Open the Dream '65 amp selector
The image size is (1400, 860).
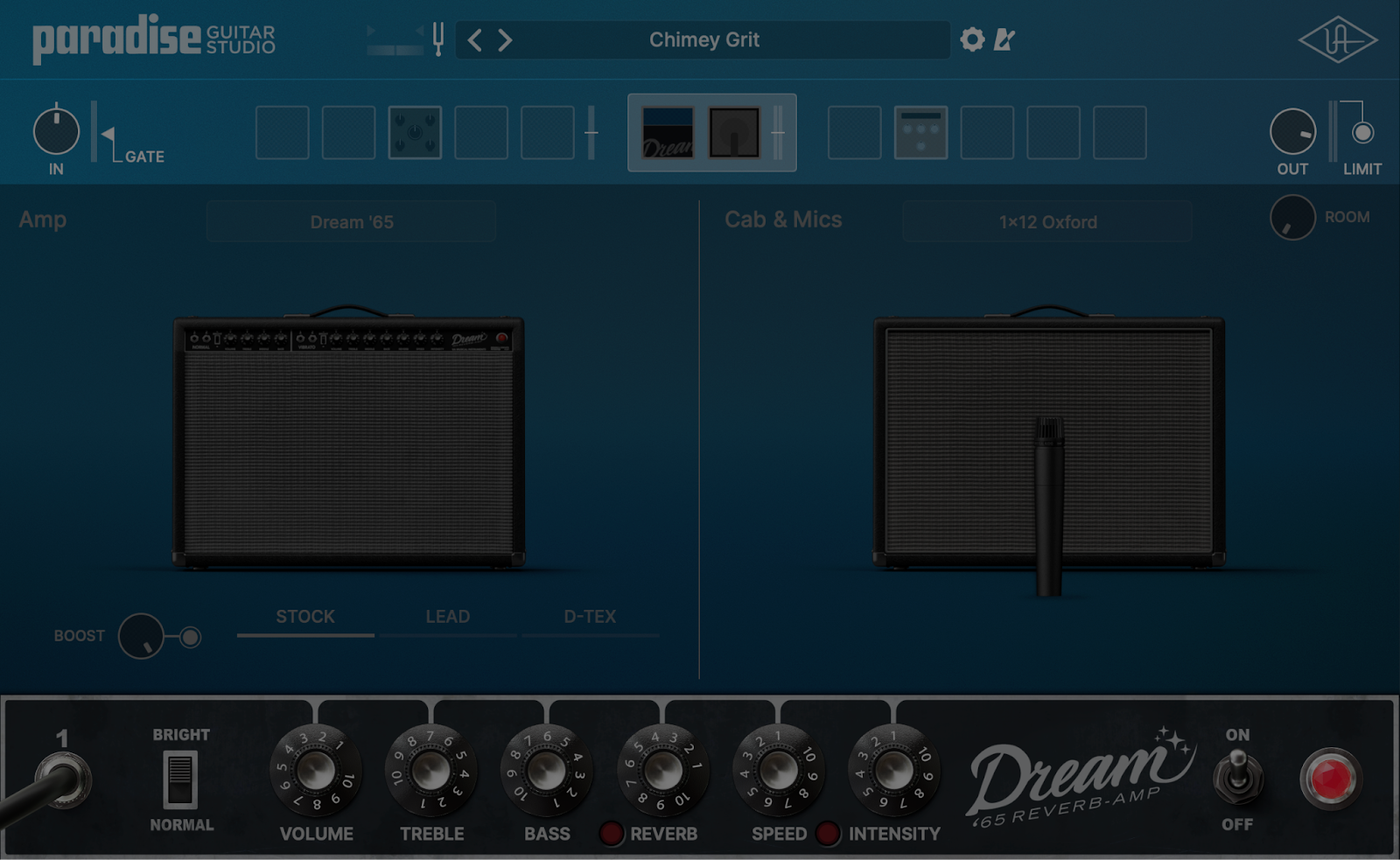coord(352,222)
